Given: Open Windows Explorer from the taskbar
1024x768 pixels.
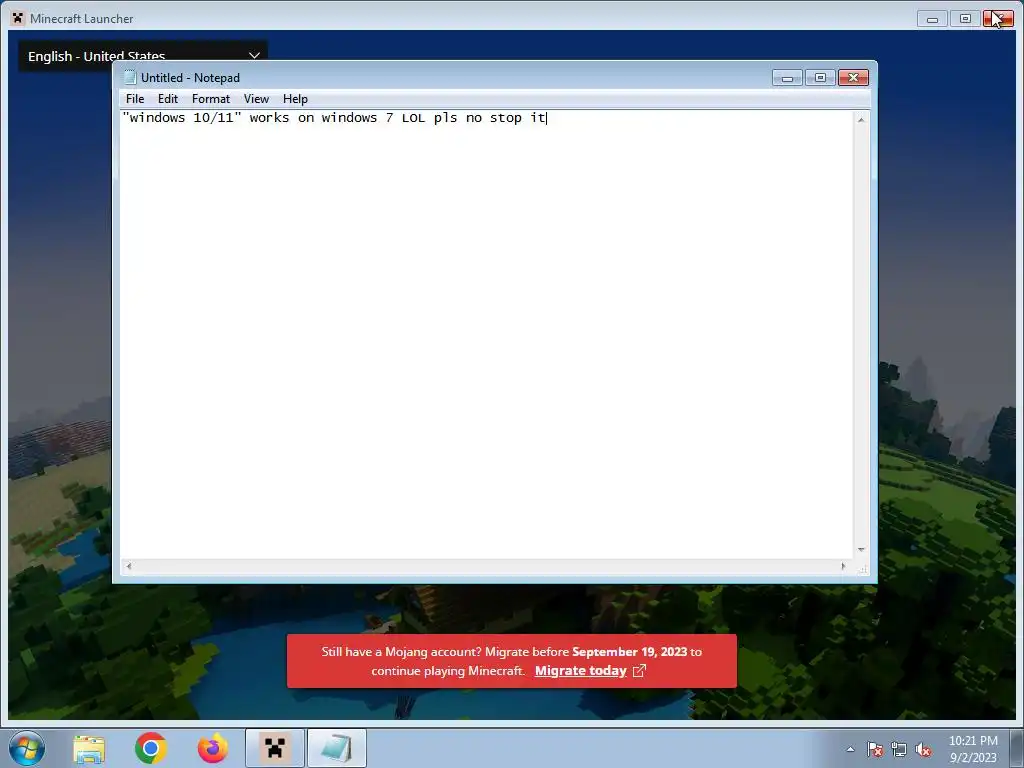Looking at the screenshot, I should point(89,748).
